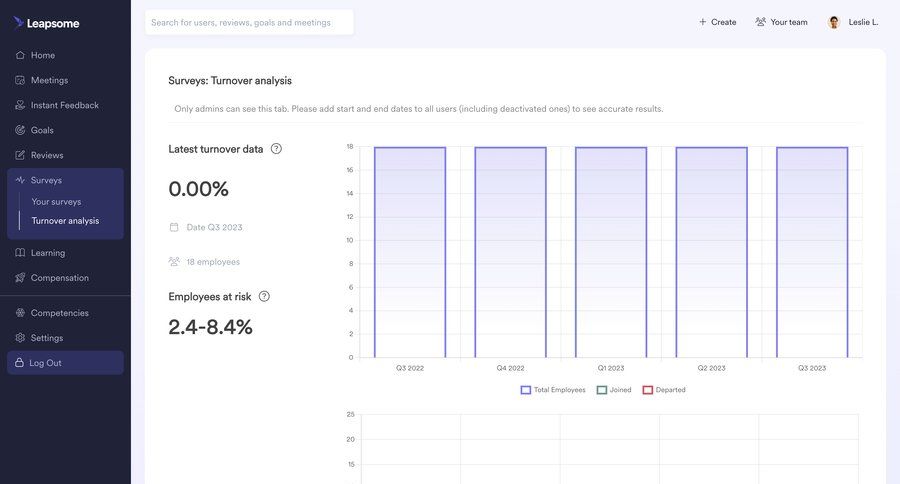Click the Latest turnover data label
900x484 pixels.
pyautogui.click(x=216, y=149)
